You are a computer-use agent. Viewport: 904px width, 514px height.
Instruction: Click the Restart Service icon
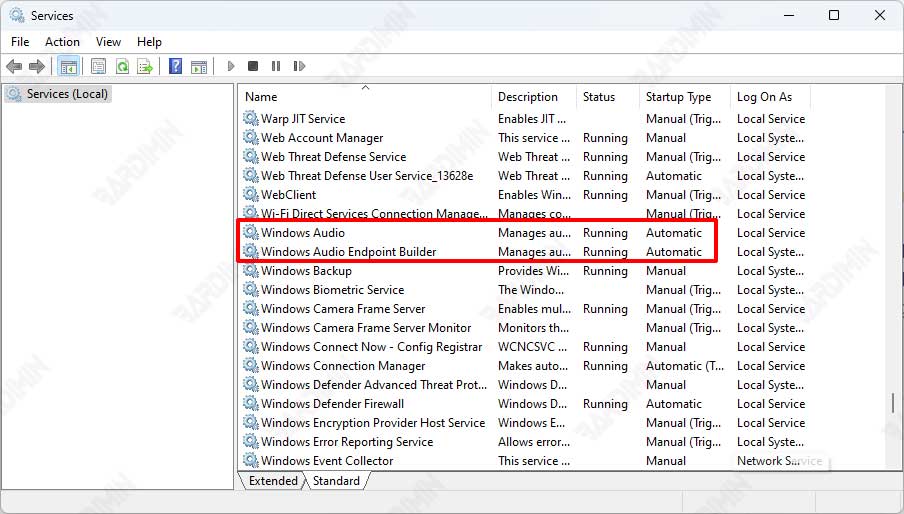pyautogui.click(x=299, y=66)
